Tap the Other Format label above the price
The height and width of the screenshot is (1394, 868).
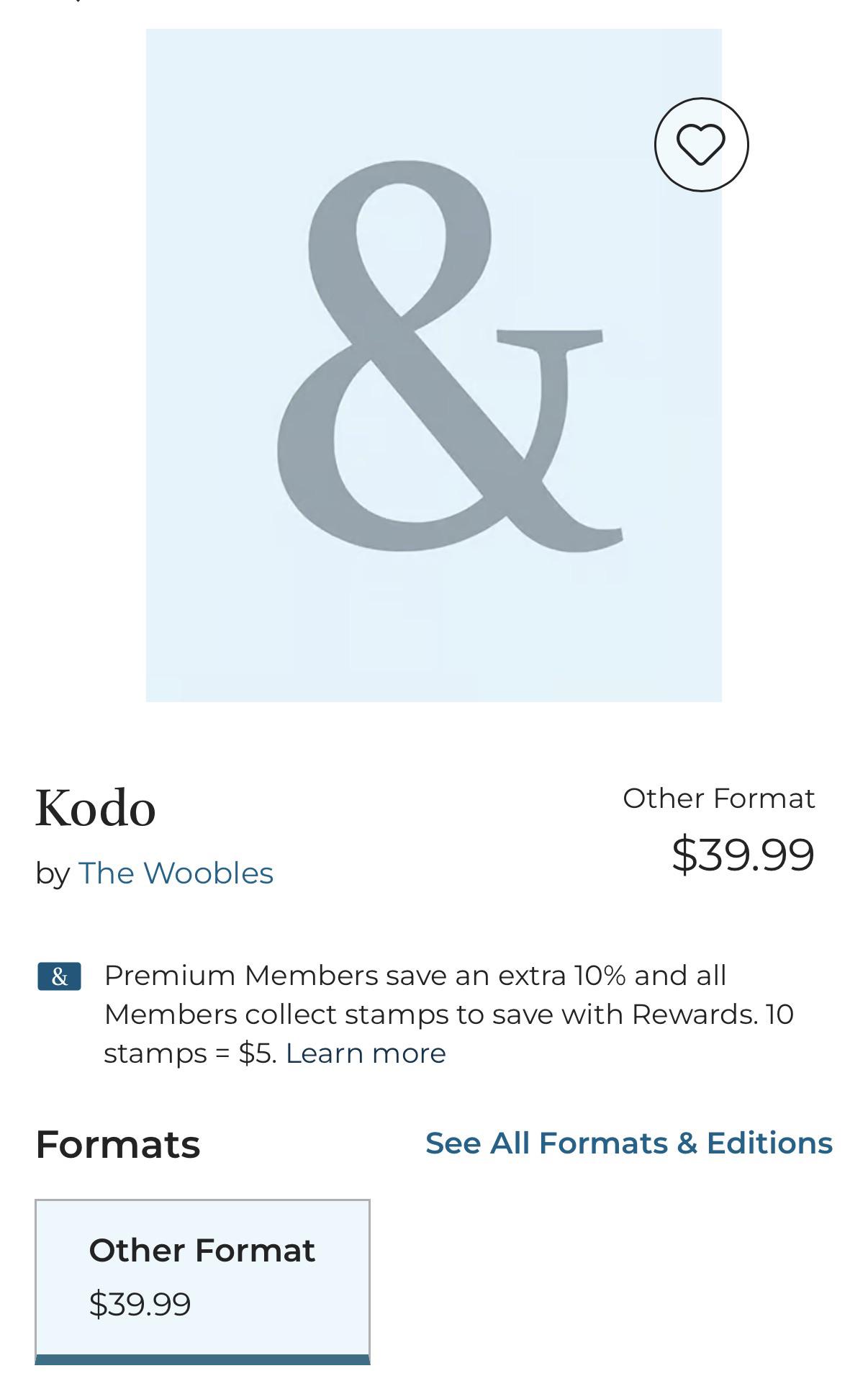point(718,798)
